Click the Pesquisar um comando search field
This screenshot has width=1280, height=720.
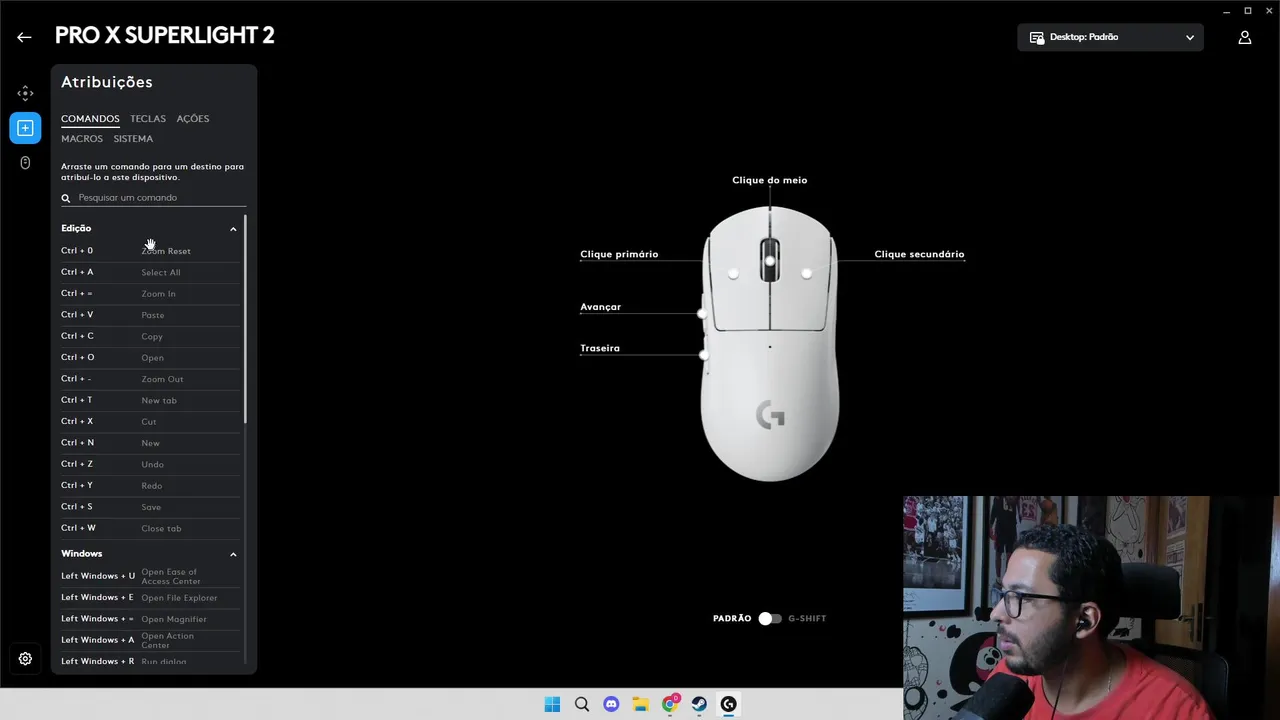point(153,198)
